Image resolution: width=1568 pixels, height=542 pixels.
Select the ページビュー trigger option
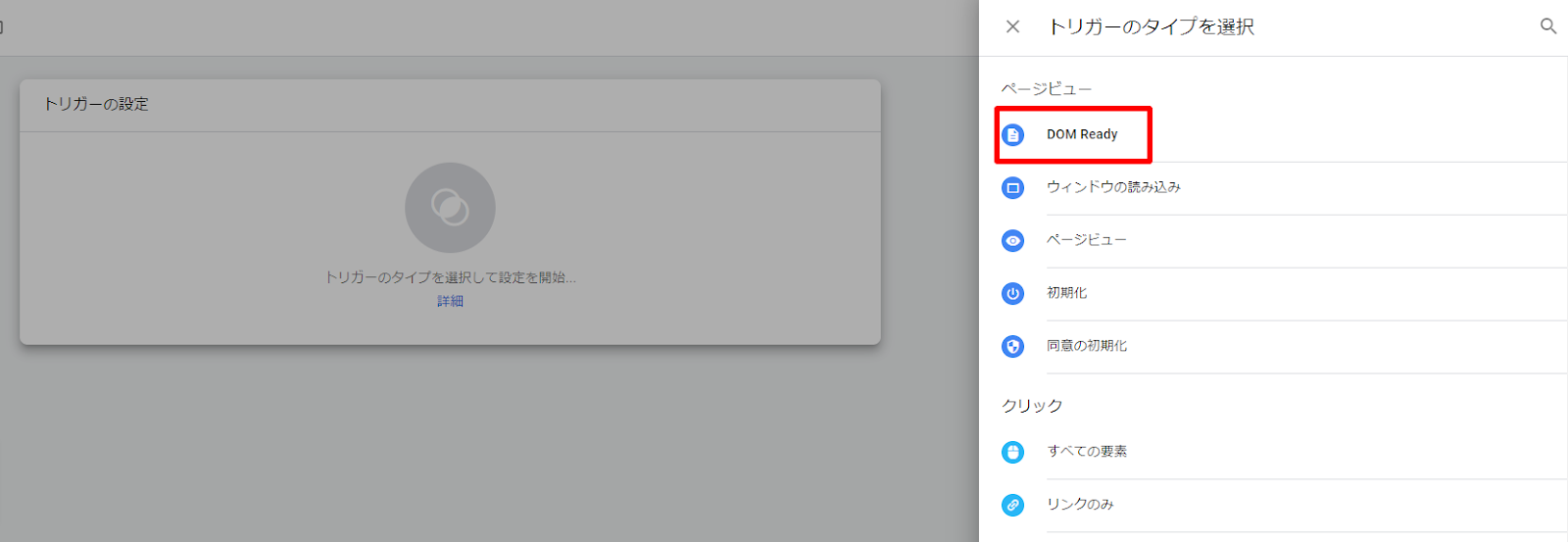coord(1087,240)
